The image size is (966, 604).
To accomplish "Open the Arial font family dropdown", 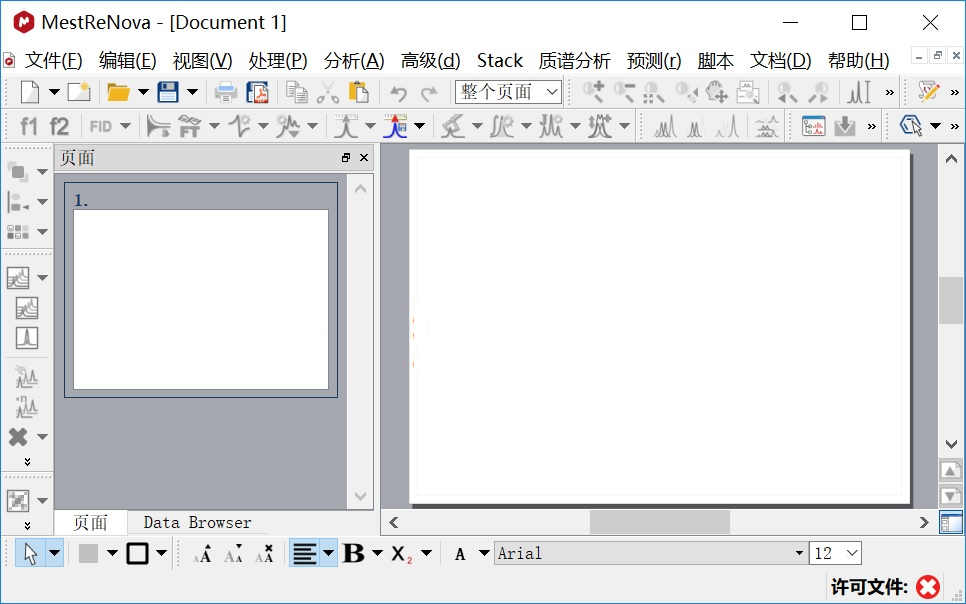I will [x=651, y=553].
